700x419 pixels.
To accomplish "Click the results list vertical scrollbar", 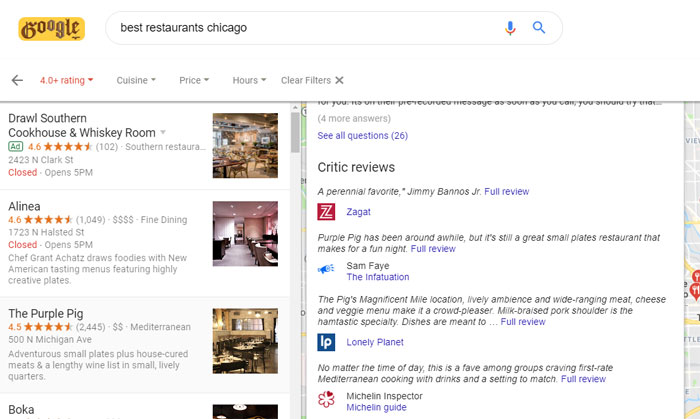I will click(296, 250).
